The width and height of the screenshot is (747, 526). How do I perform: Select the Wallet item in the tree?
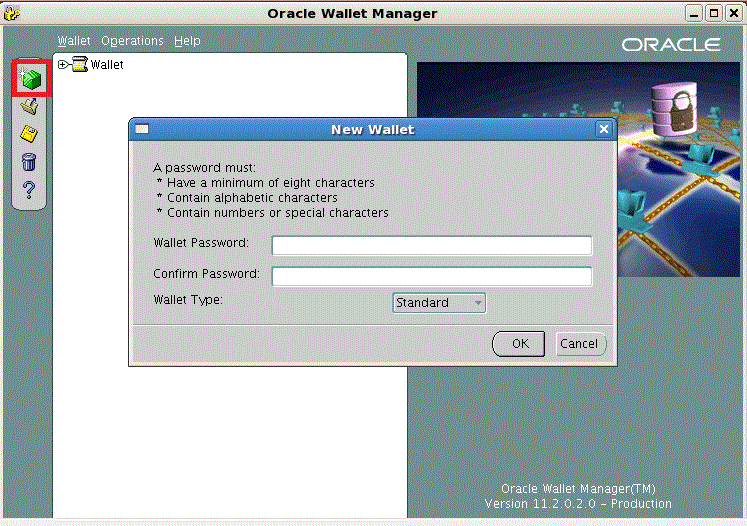click(x=107, y=65)
